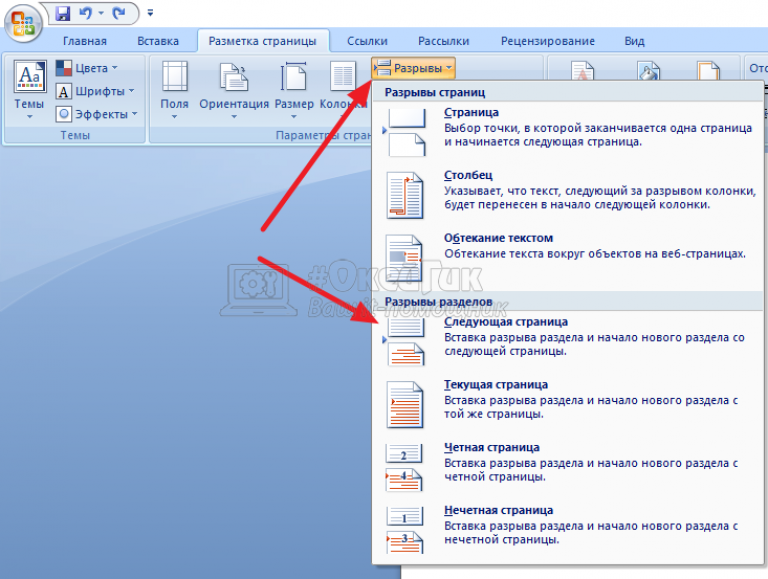768x579 pixels.
Task: Select the Четная страница menu entry
Action: [x=491, y=447]
